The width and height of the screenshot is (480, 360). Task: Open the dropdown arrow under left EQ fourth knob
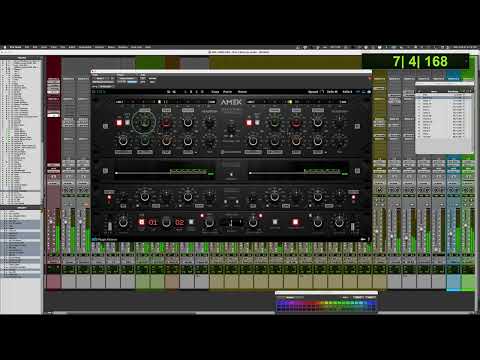pos(196,152)
